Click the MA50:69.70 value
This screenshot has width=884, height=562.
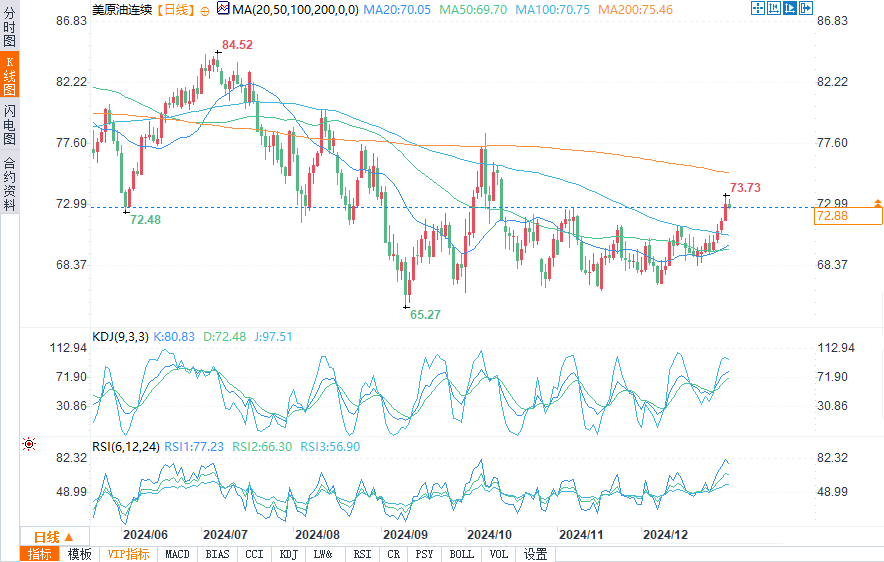coord(473,10)
